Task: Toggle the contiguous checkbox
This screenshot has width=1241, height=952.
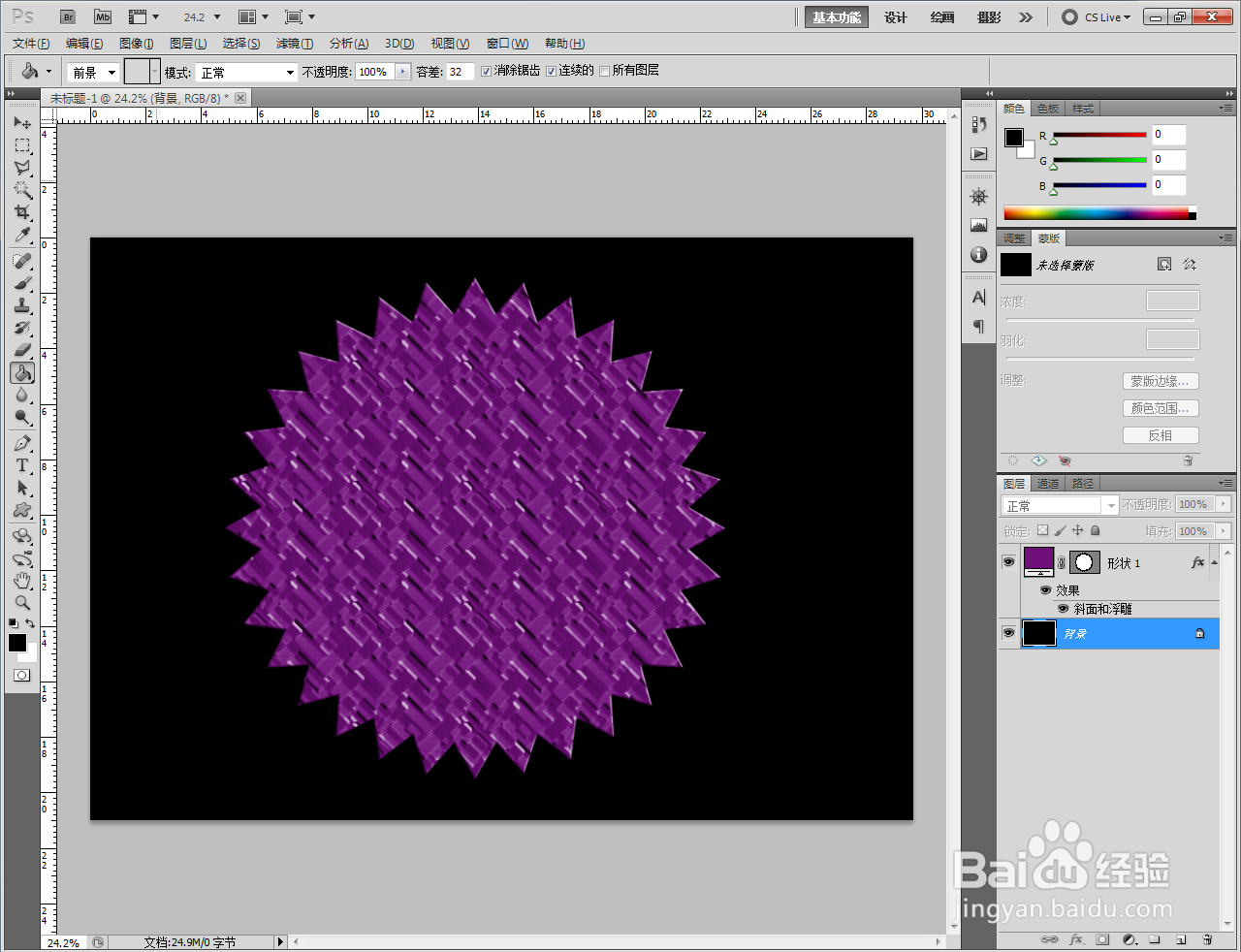Action: click(x=551, y=71)
